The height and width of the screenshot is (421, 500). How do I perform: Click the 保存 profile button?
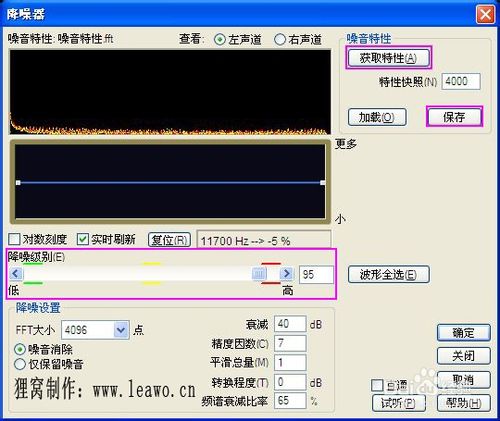[x=454, y=117]
